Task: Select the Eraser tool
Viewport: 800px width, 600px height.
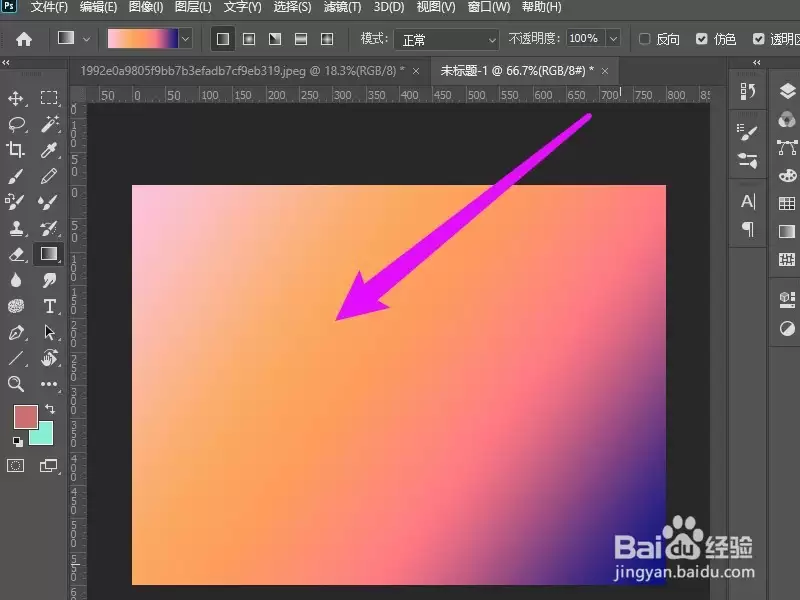Action: [16, 254]
